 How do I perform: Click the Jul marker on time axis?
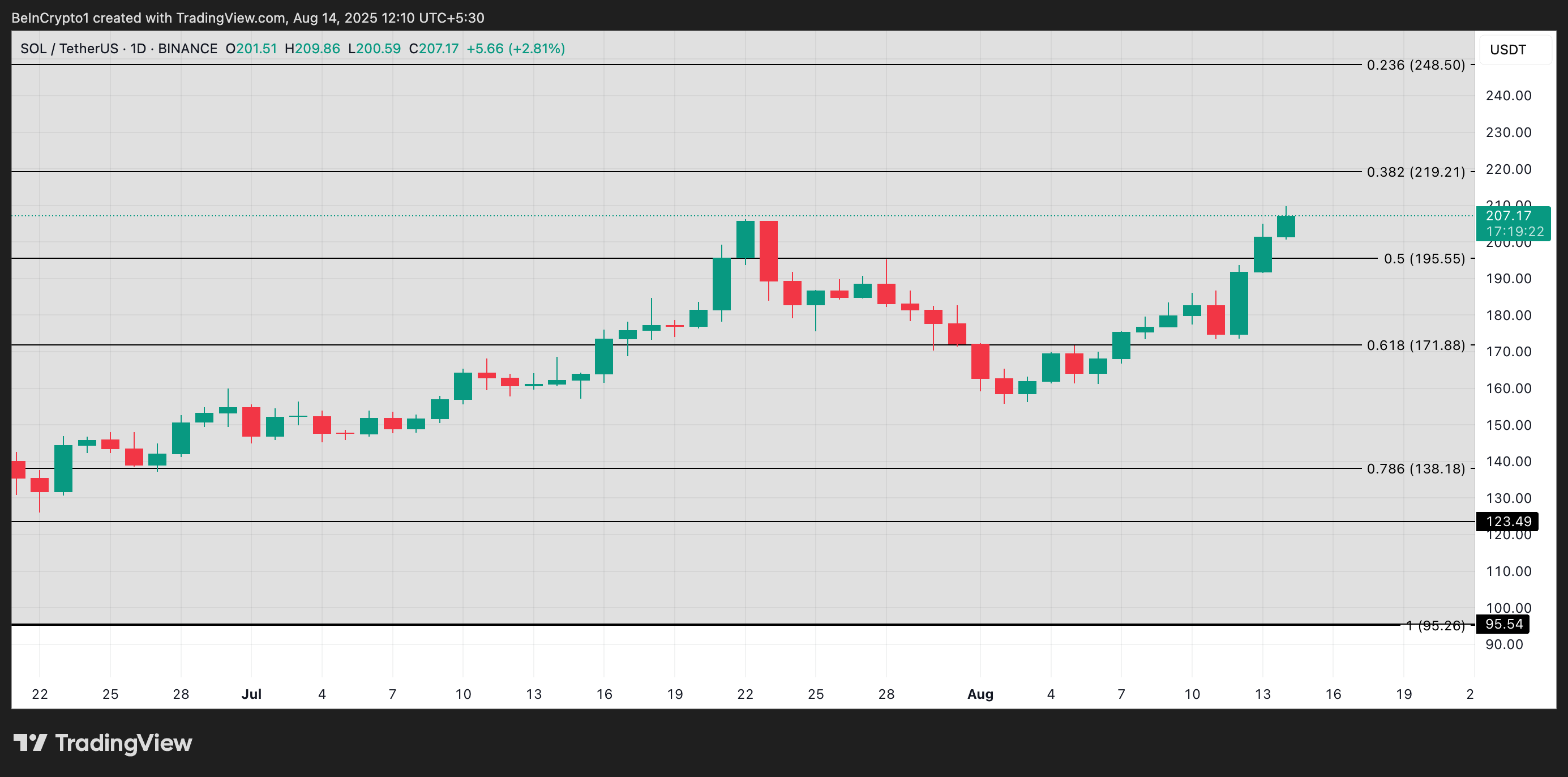251,694
